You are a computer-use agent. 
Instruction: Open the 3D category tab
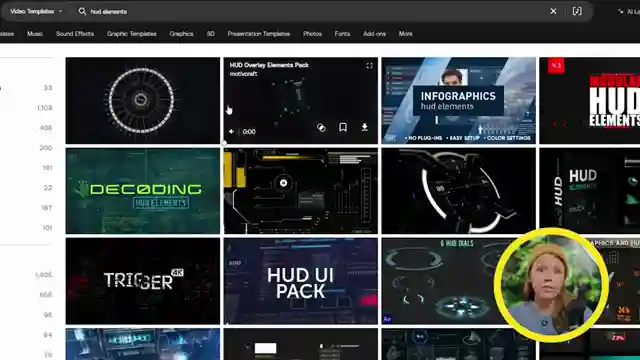211,34
